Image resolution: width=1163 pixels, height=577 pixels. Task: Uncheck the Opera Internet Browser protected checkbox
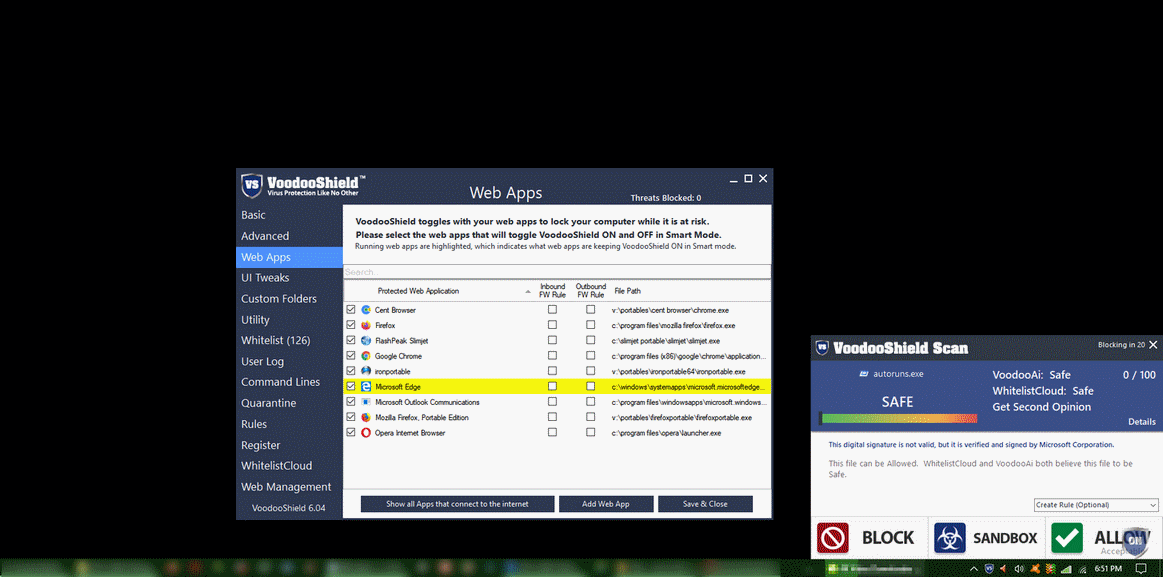(351, 432)
